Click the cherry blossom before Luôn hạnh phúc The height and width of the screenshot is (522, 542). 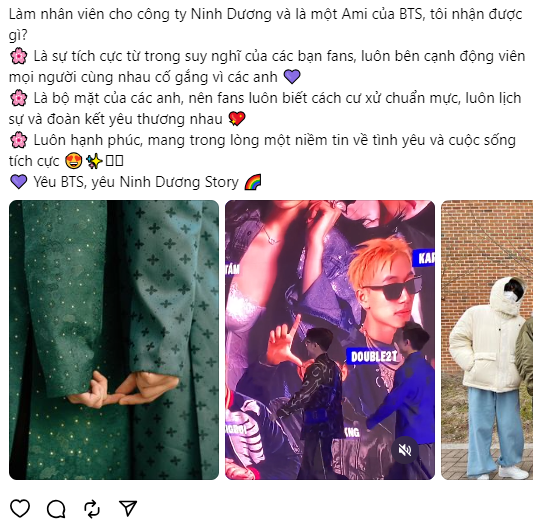pos(18,140)
